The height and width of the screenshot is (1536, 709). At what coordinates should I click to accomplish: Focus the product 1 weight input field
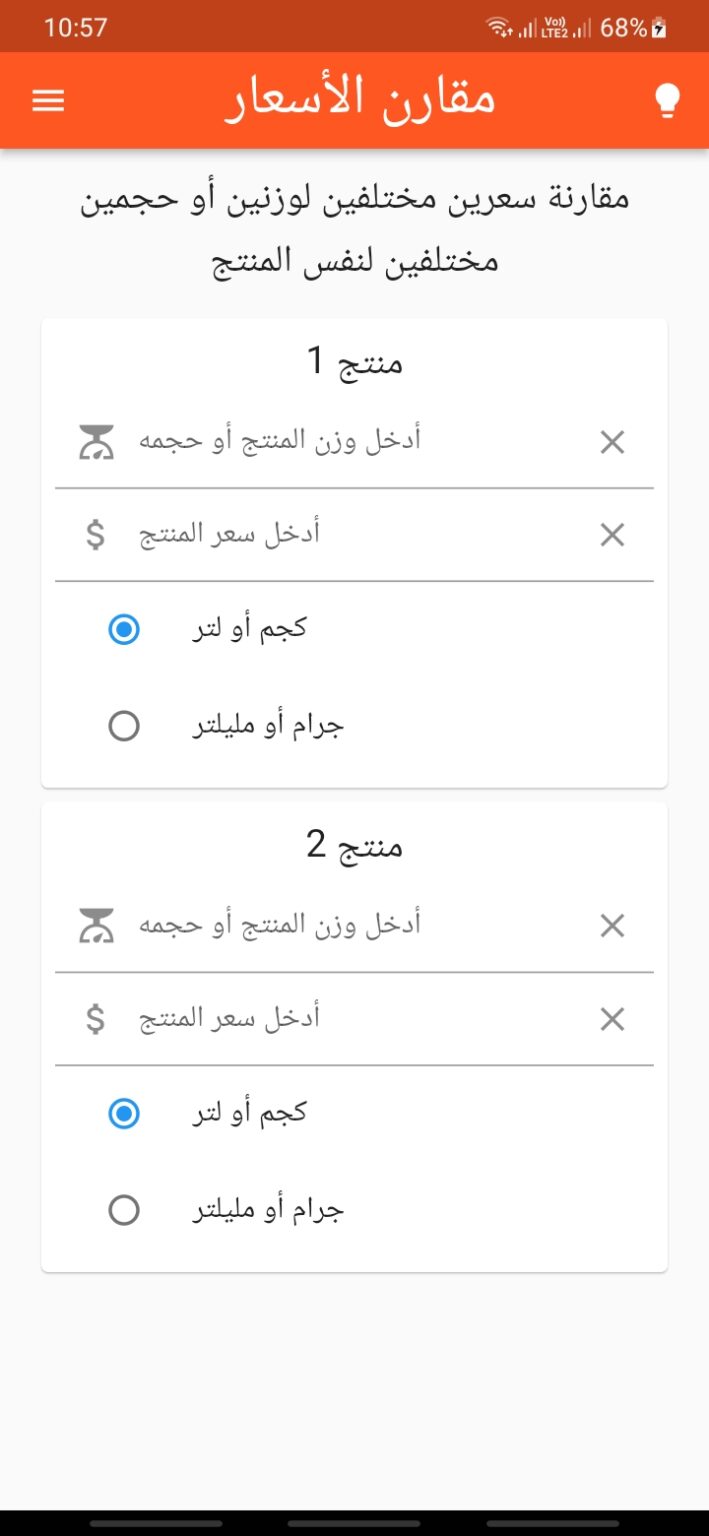[x=350, y=442]
